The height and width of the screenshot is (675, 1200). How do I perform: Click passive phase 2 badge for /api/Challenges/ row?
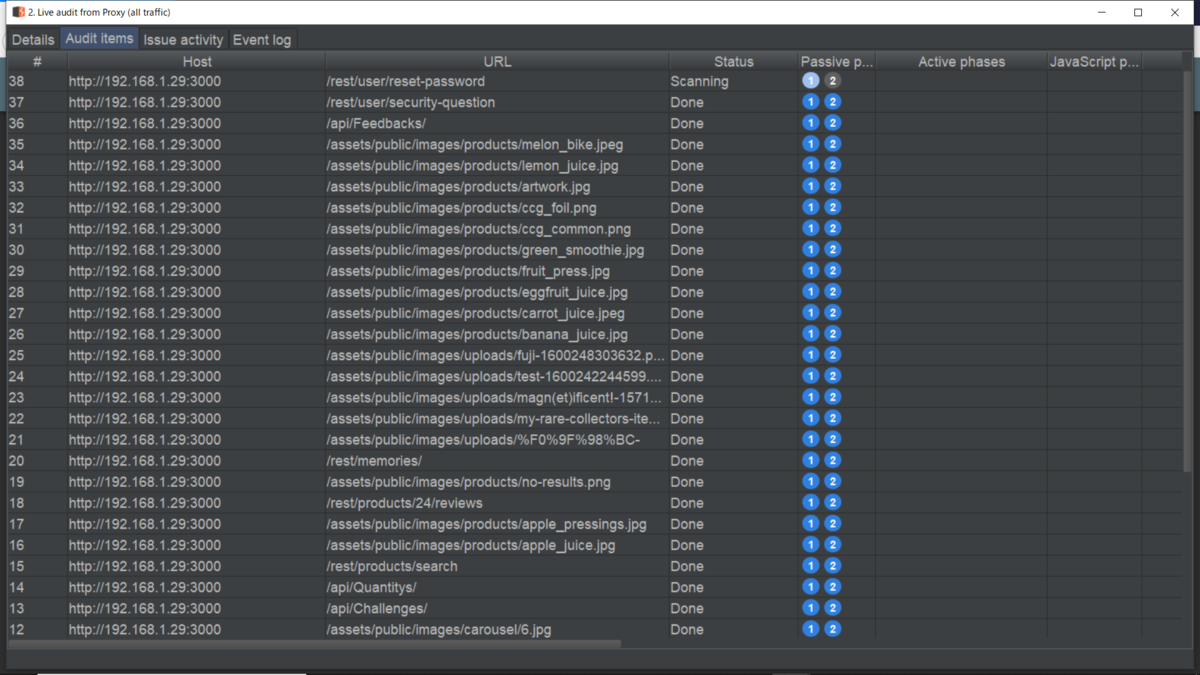pos(832,608)
